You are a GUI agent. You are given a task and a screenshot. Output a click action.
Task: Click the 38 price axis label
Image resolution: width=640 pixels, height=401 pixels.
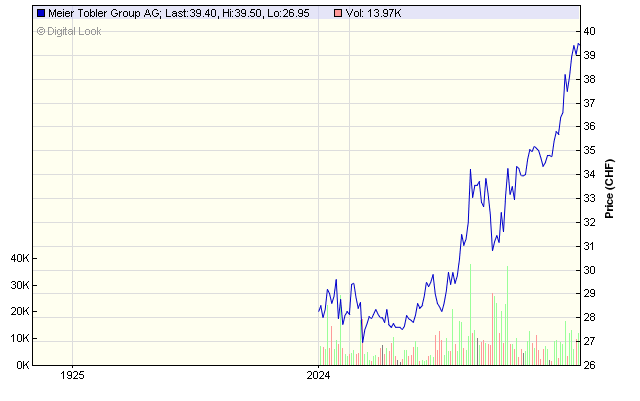pyautogui.click(x=589, y=79)
